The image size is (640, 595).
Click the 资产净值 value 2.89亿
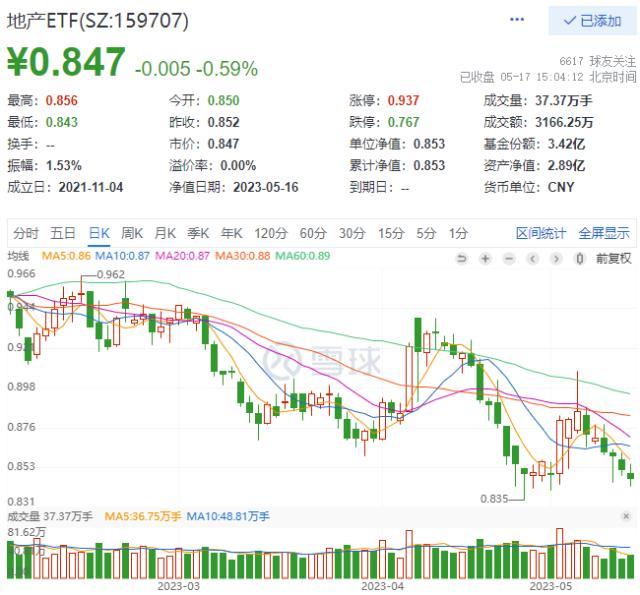tap(566, 165)
